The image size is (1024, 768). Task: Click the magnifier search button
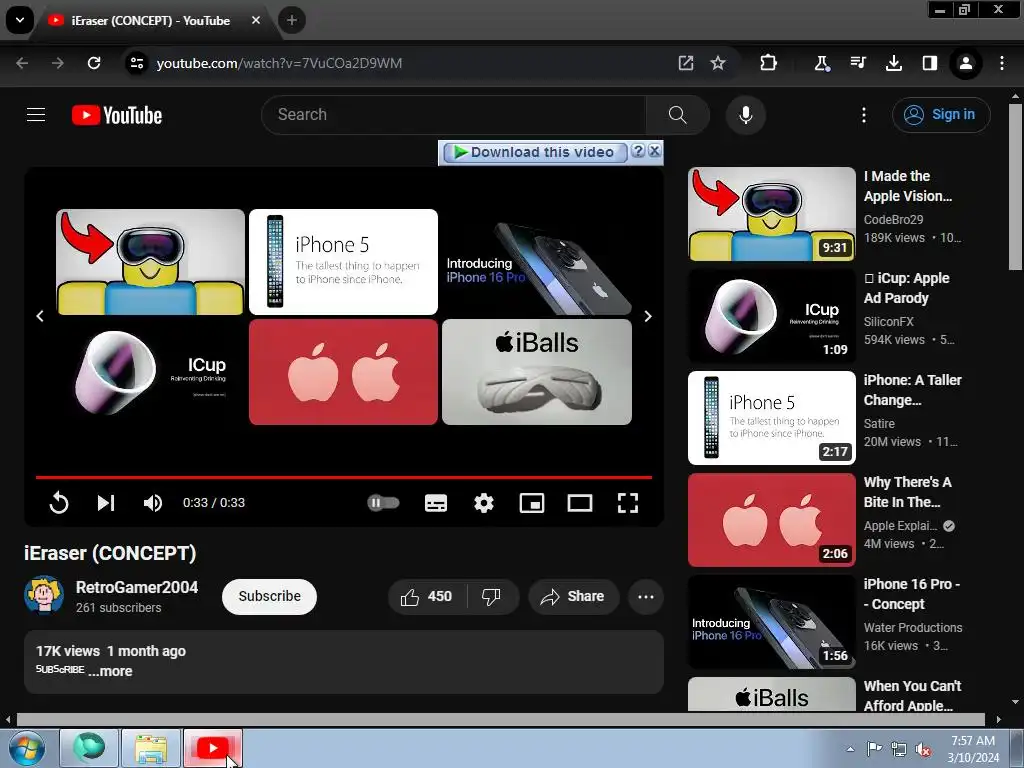pyautogui.click(x=677, y=115)
